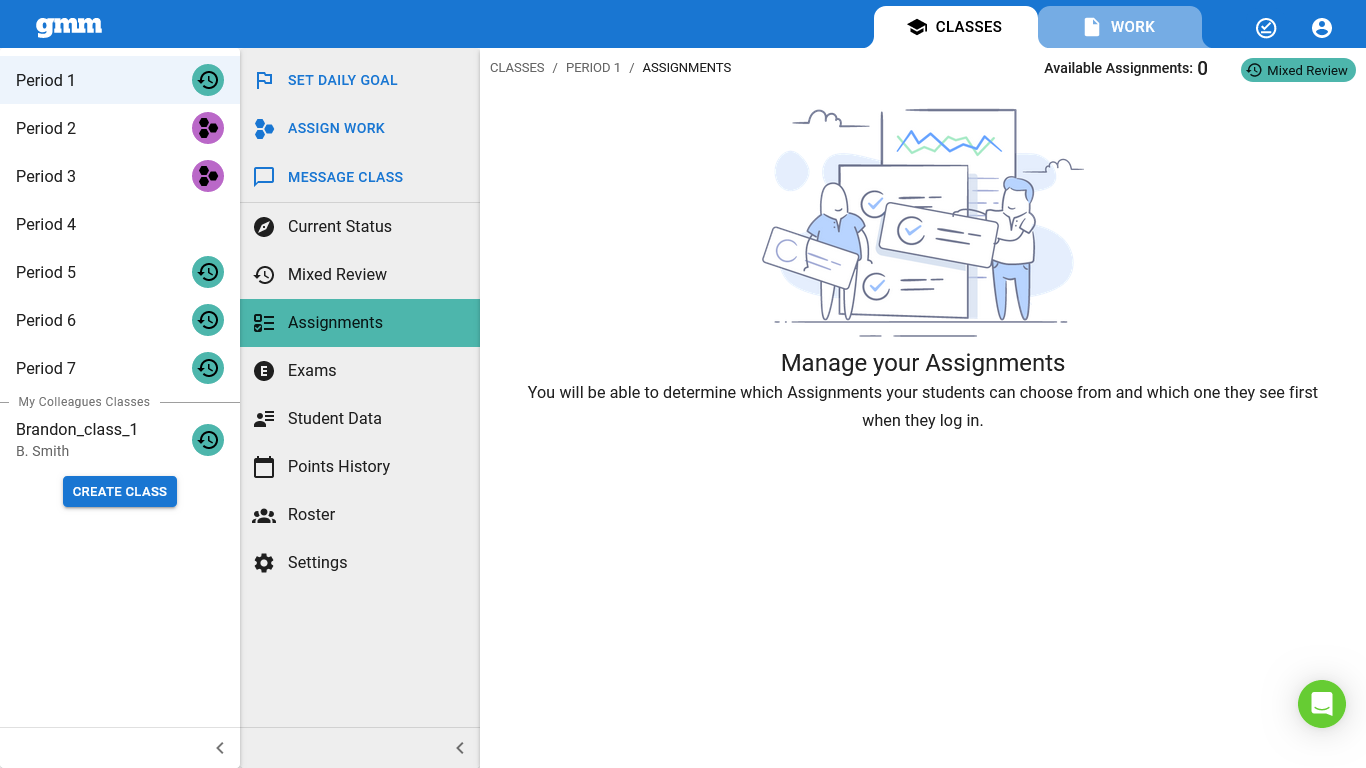The width and height of the screenshot is (1366, 768).
Task: Click the gear icon beside Settings
Action: [264, 562]
